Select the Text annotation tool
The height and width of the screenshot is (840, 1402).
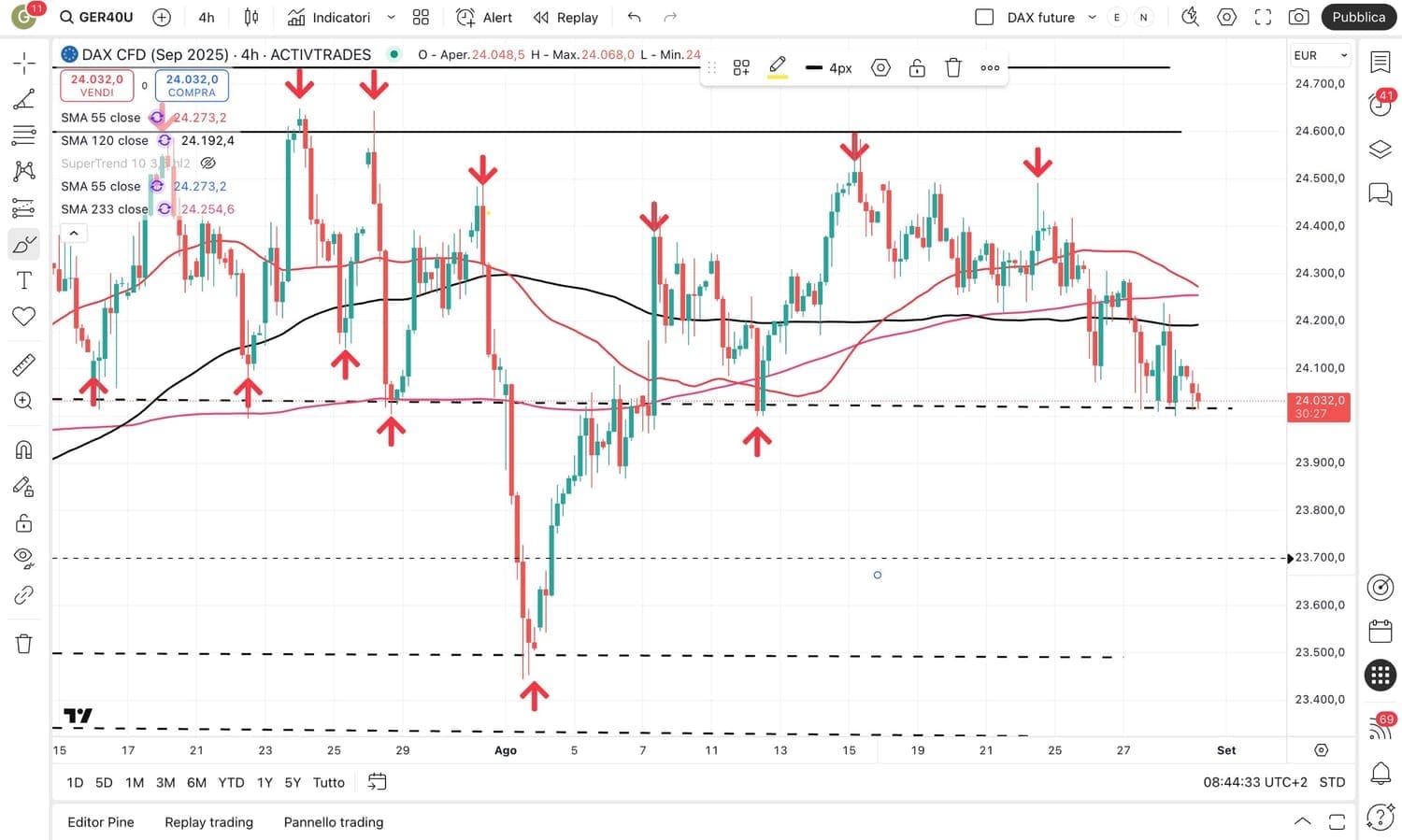pyautogui.click(x=24, y=280)
